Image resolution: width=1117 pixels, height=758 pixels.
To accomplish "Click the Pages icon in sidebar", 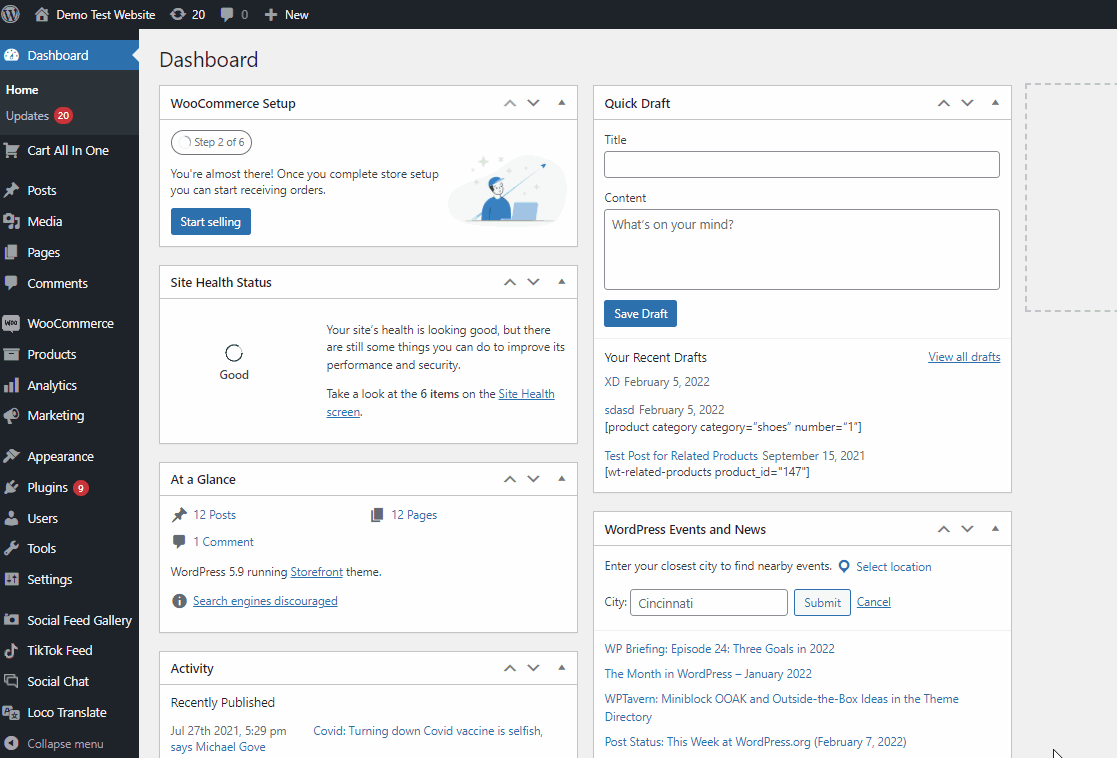I will point(11,252).
